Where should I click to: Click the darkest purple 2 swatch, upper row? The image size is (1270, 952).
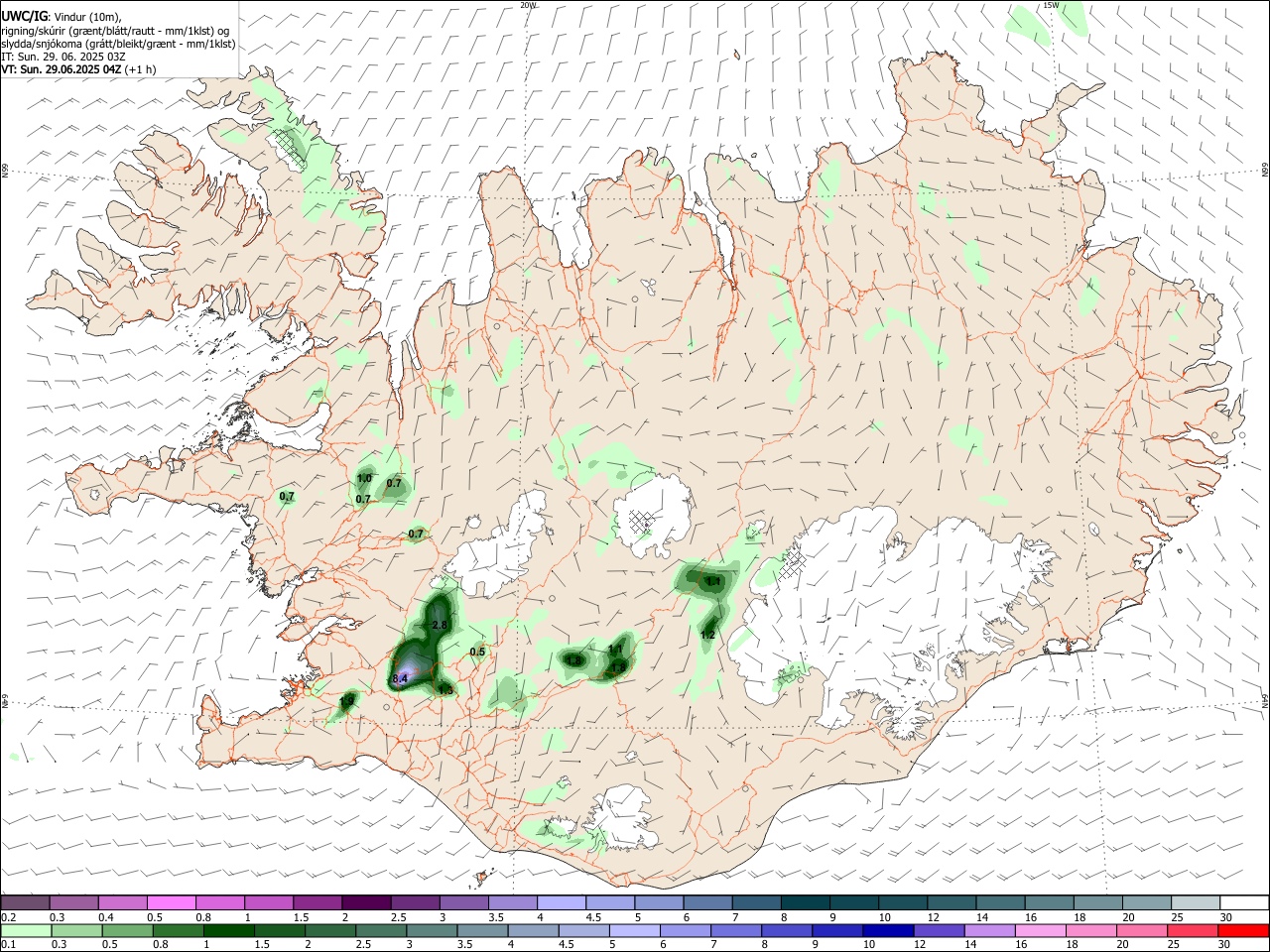coord(365,903)
